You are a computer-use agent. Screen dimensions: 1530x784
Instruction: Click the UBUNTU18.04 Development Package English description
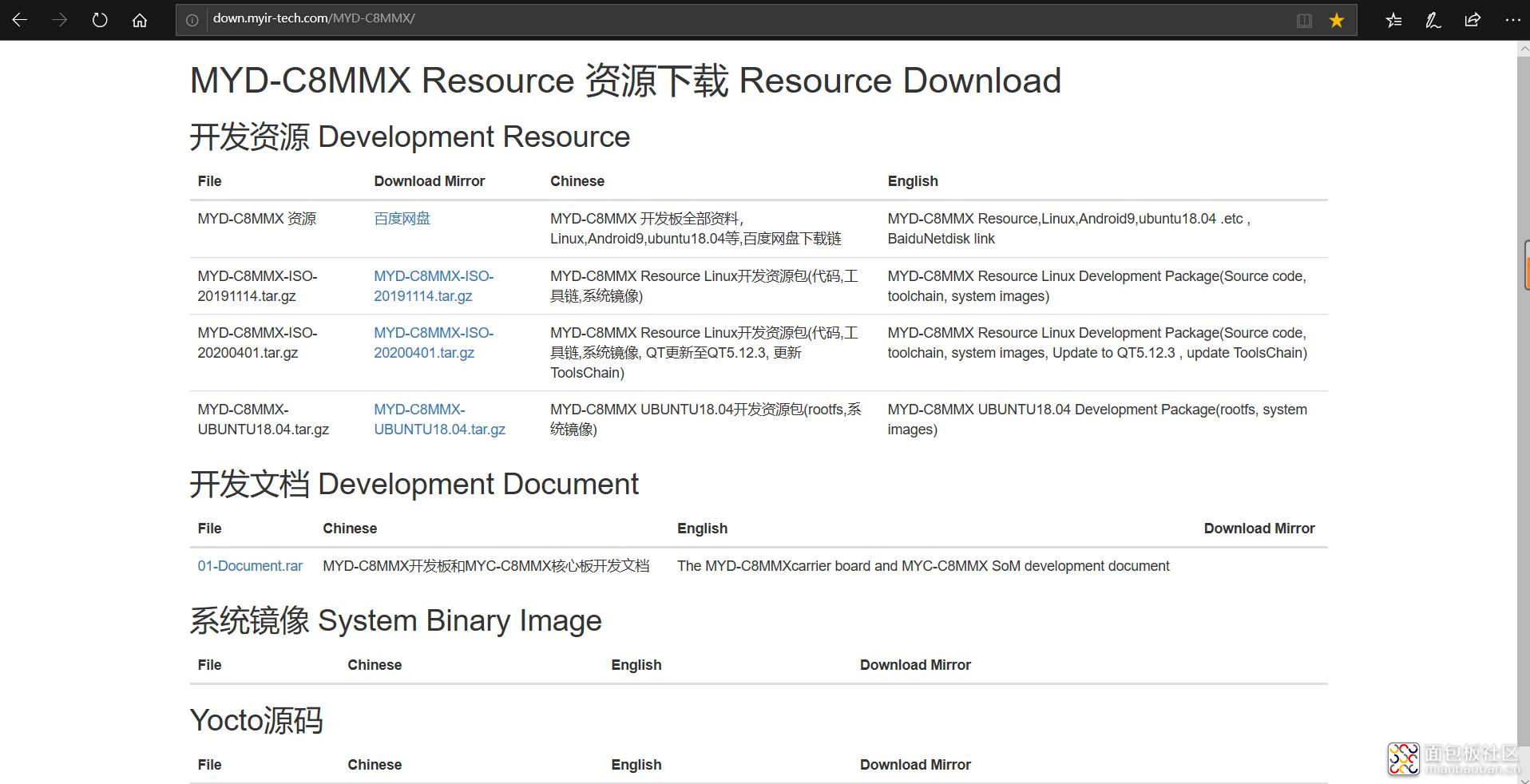[x=1097, y=419]
